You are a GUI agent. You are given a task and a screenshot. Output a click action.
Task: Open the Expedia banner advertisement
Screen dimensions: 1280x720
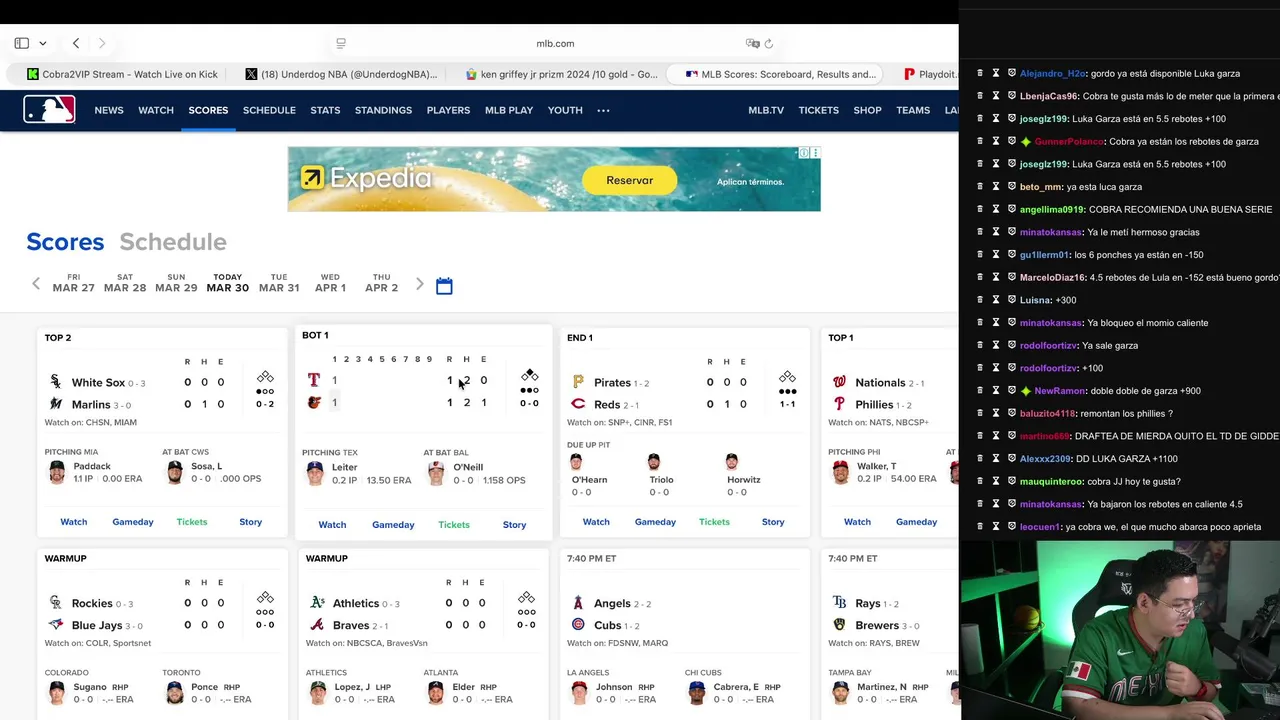tap(554, 179)
